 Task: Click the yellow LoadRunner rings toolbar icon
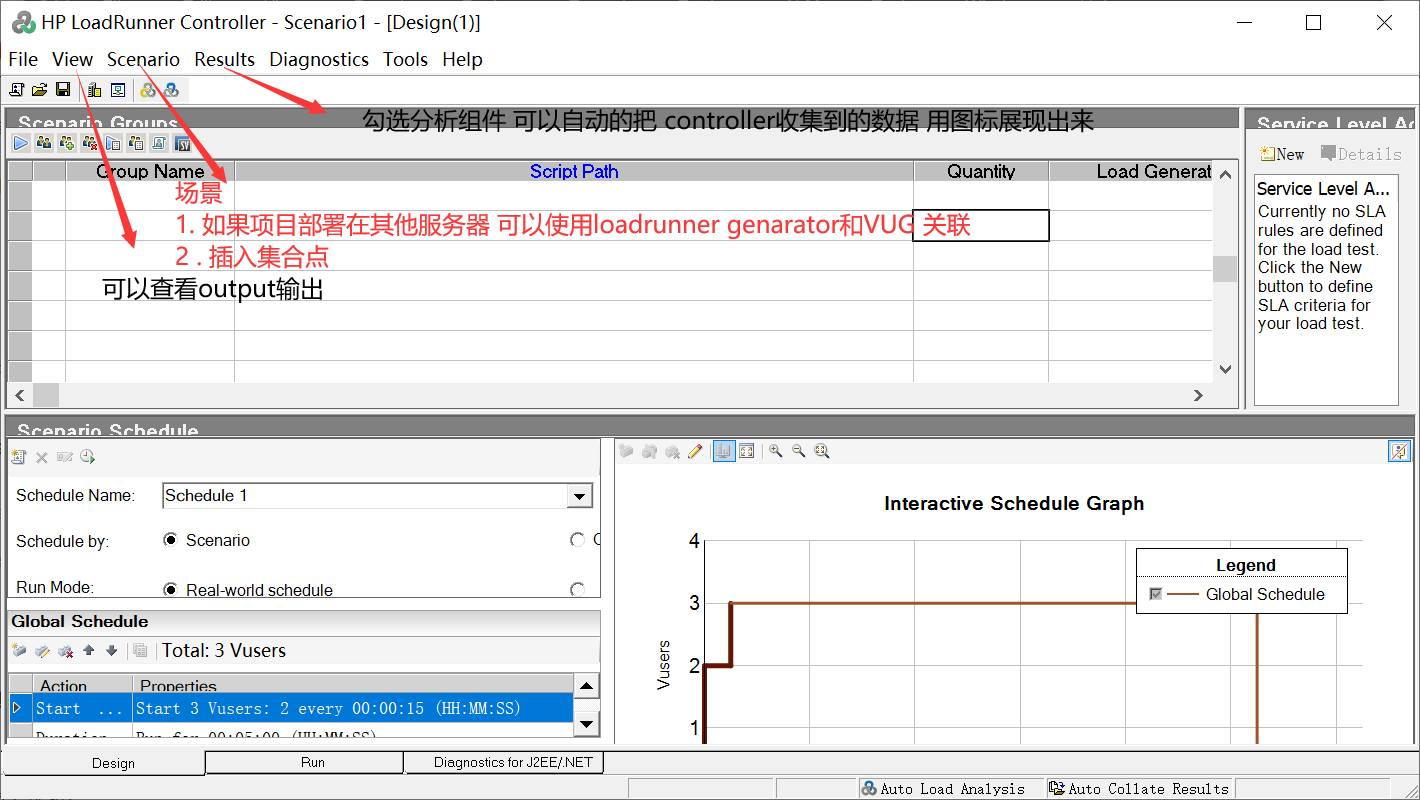point(148,90)
